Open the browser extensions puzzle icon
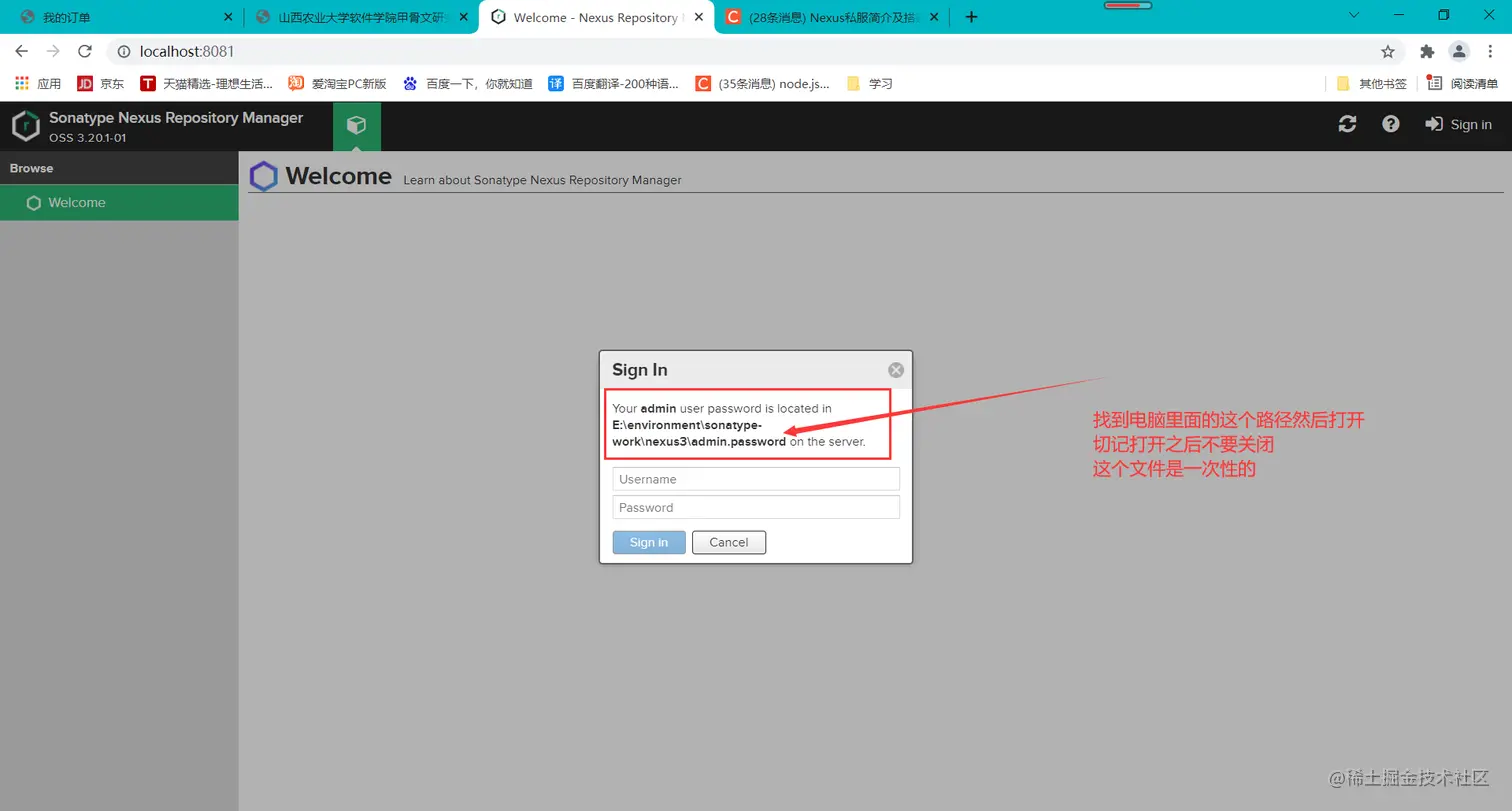Image resolution: width=1512 pixels, height=811 pixels. tap(1427, 51)
